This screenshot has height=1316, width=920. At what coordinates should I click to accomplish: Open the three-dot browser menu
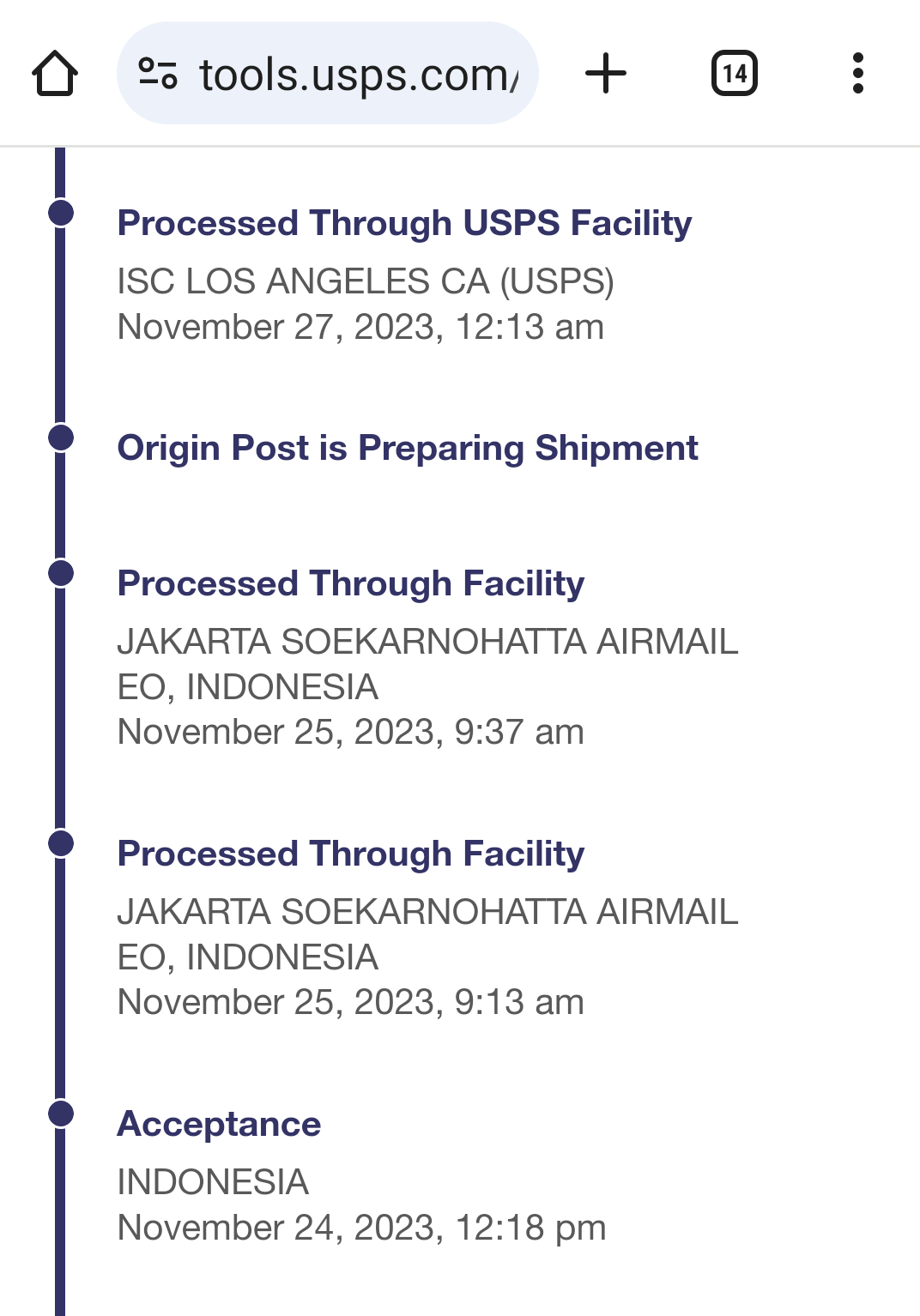[857, 73]
